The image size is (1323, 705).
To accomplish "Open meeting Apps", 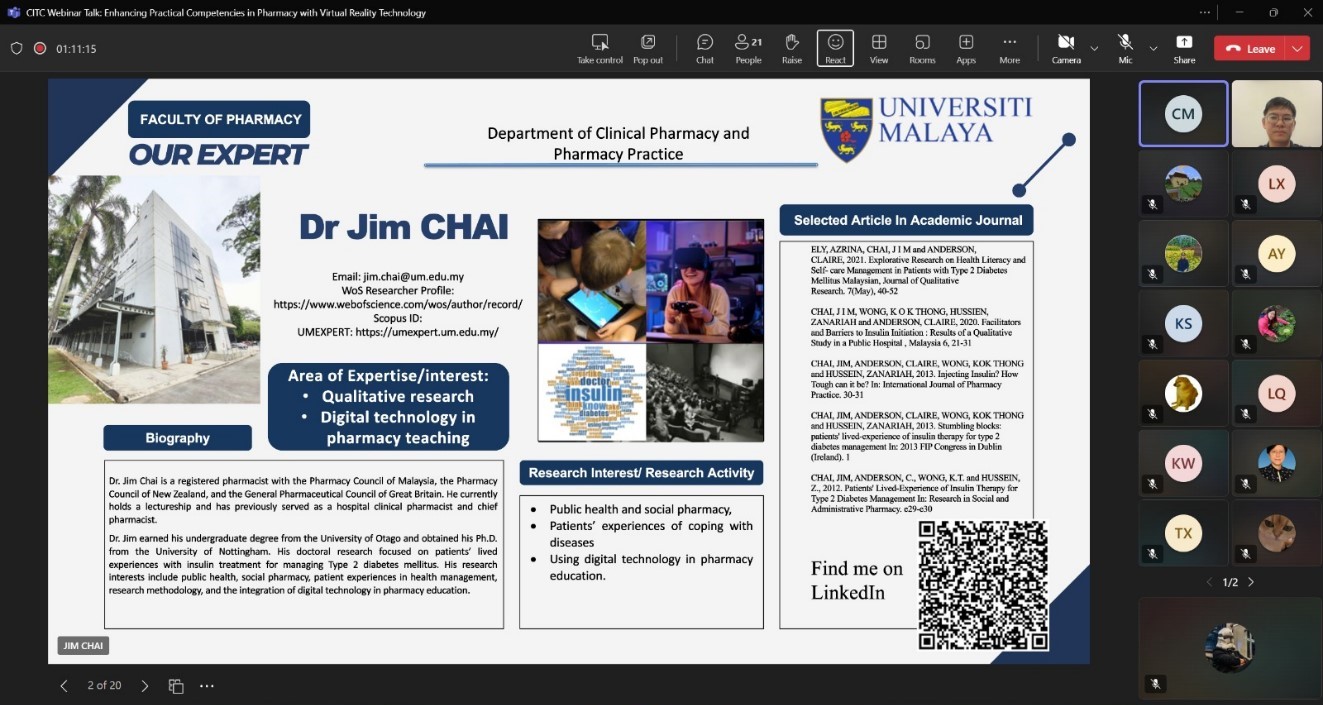I will tap(966, 48).
